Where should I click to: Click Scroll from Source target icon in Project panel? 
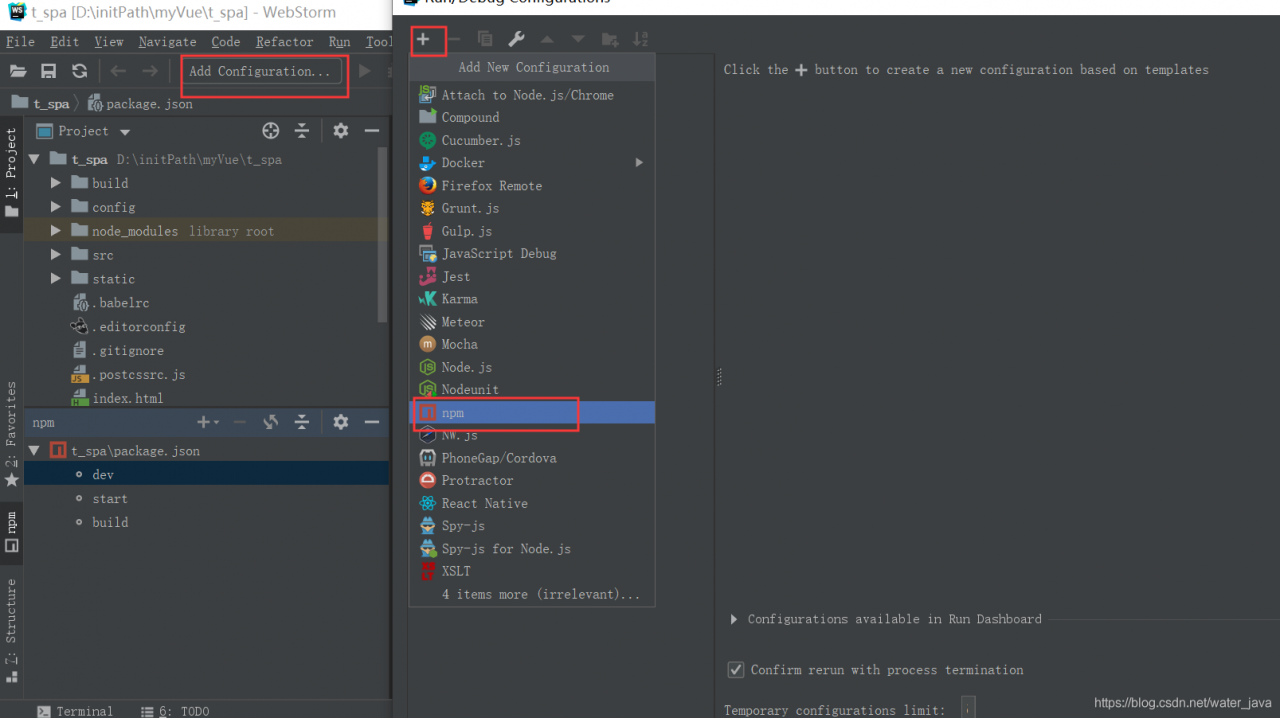pos(270,131)
